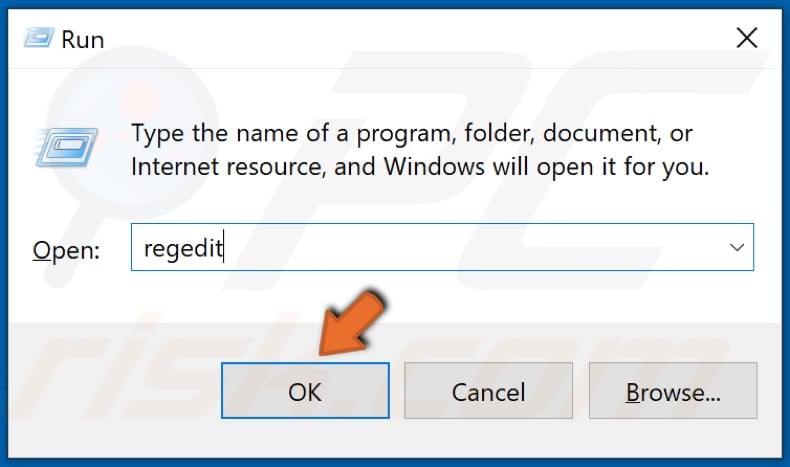Click the Open: label
Image resolution: width=790 pixels, height=467 pixels.
pyautogui.click(x=66, y=250)
